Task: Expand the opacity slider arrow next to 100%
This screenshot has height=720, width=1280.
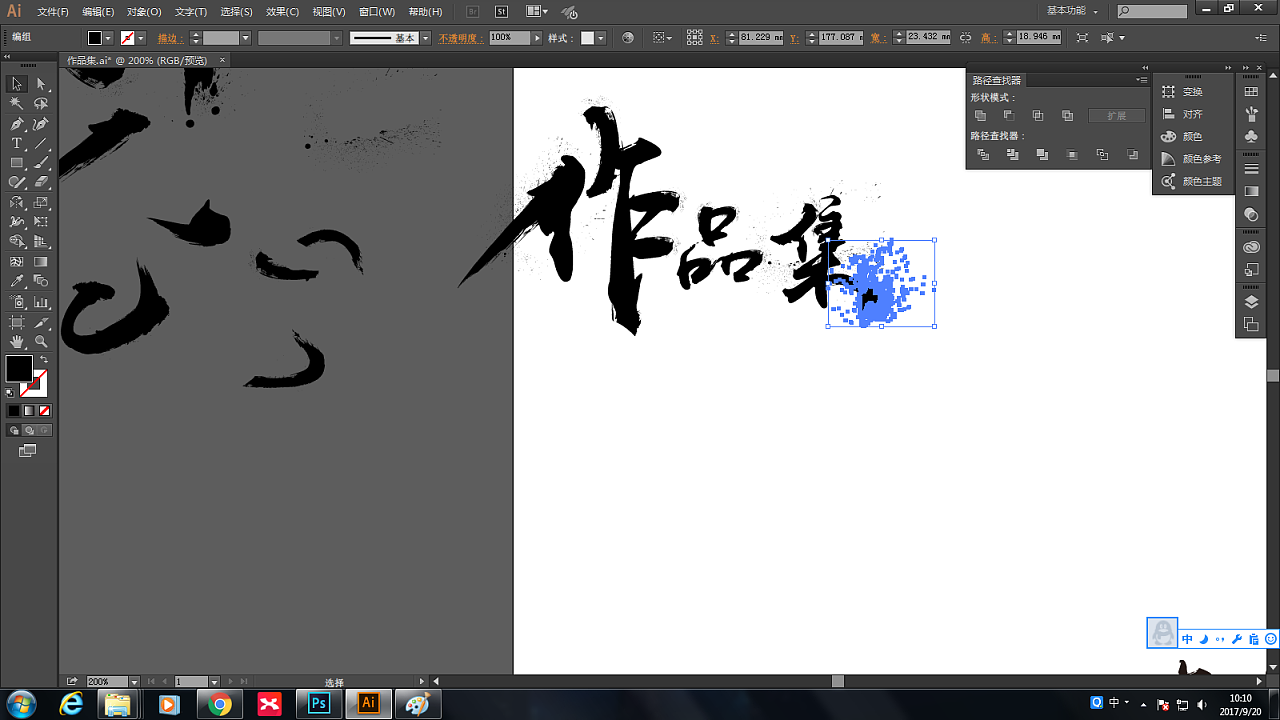Action: tap(537, 38)
